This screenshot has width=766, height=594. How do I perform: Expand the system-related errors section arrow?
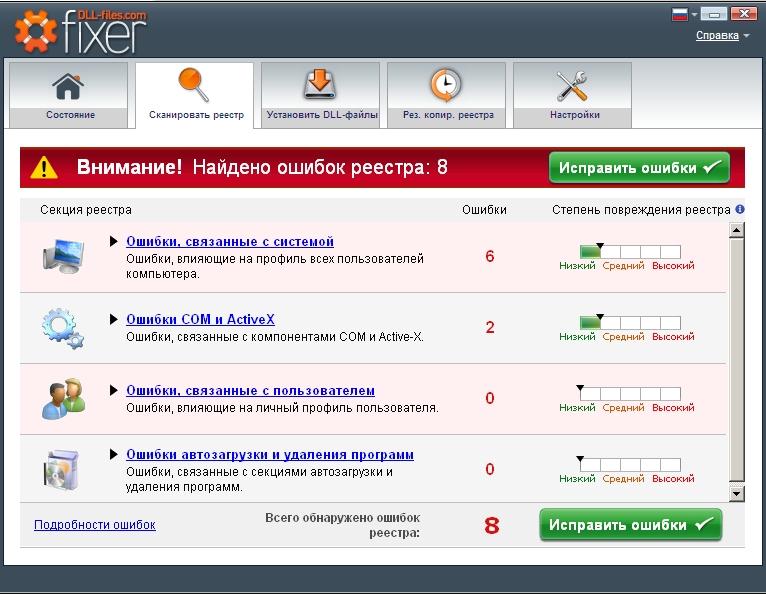point(114,242)
